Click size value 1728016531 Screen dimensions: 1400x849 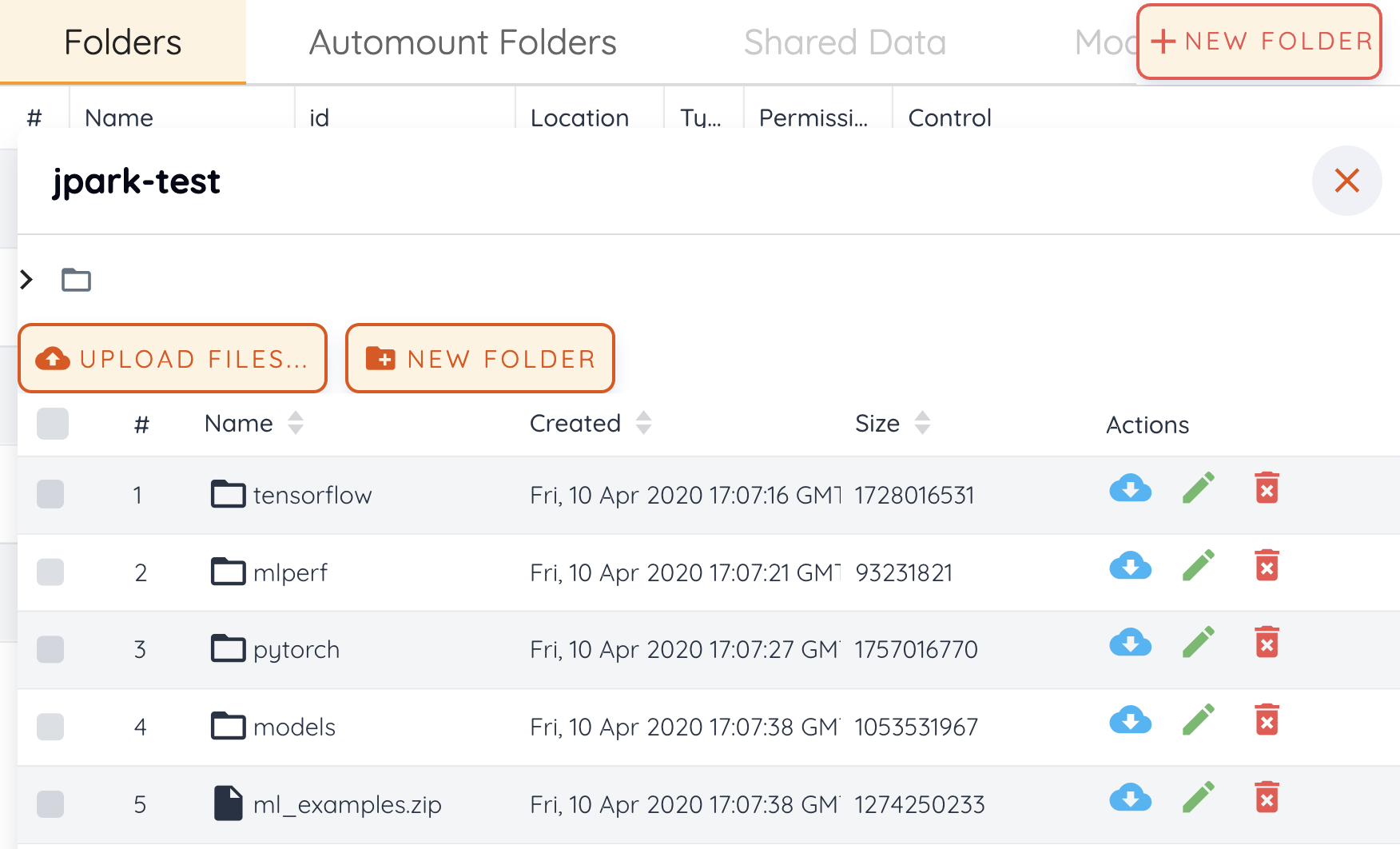[914, 495]
